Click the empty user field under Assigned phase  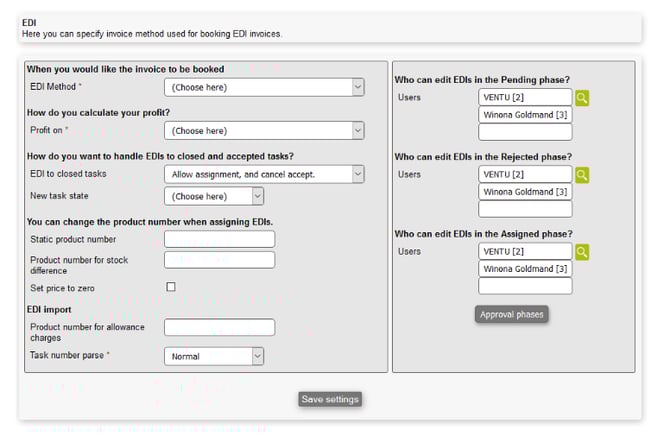[x=525, y=286]
